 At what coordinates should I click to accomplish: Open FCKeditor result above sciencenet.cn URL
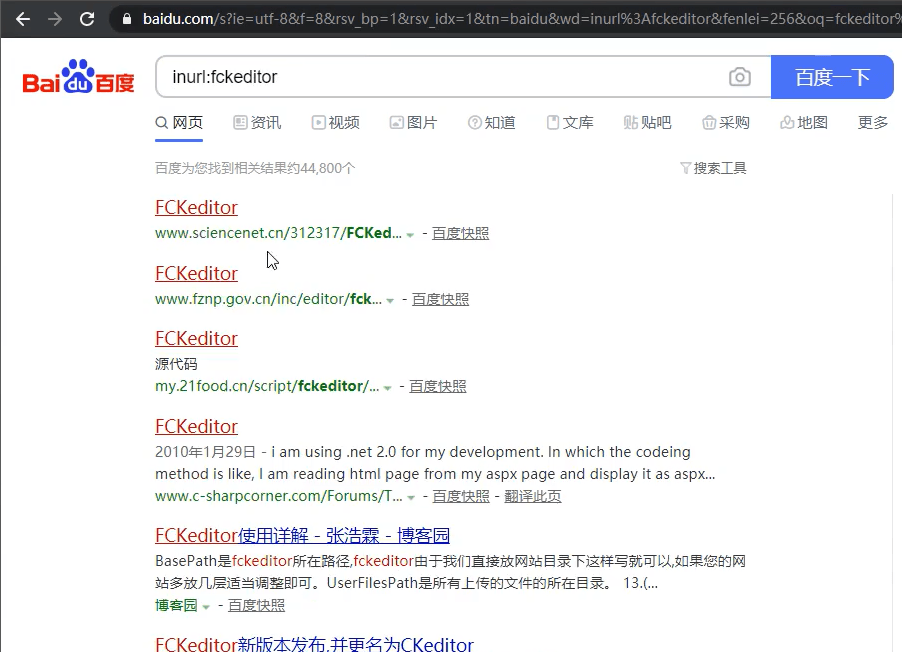point(196,208)
